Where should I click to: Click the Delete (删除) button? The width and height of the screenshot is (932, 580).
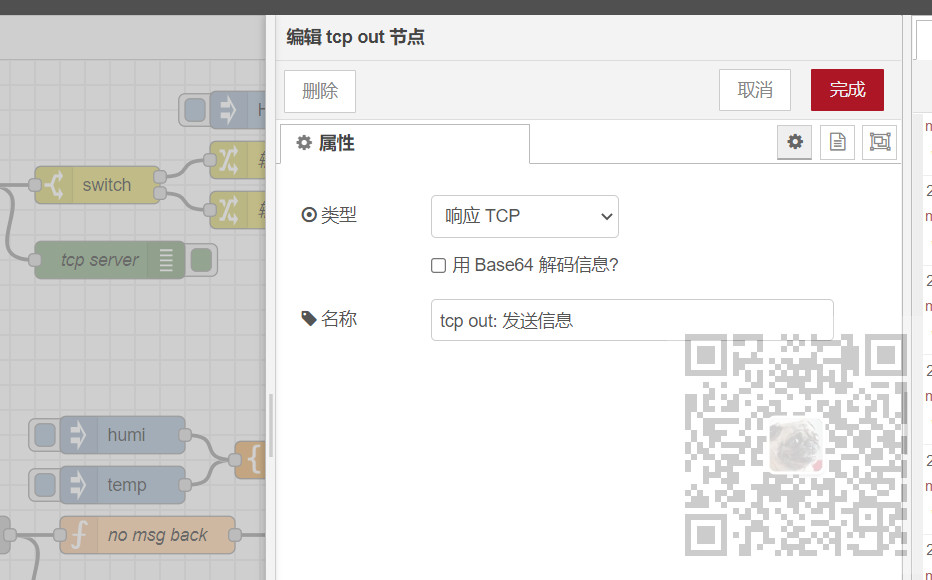[320, 91]
